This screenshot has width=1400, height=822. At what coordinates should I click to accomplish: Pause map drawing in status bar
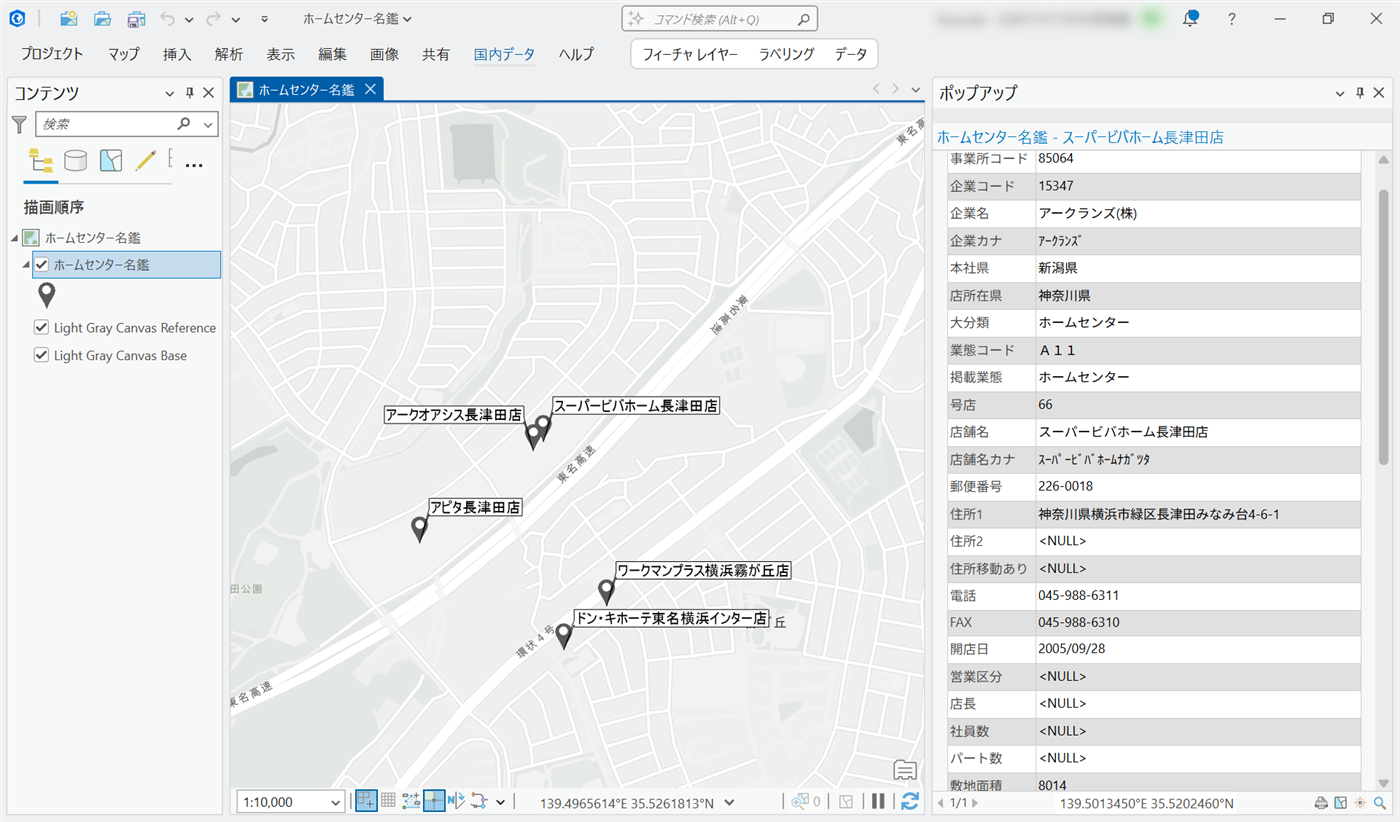coord(878,801)
